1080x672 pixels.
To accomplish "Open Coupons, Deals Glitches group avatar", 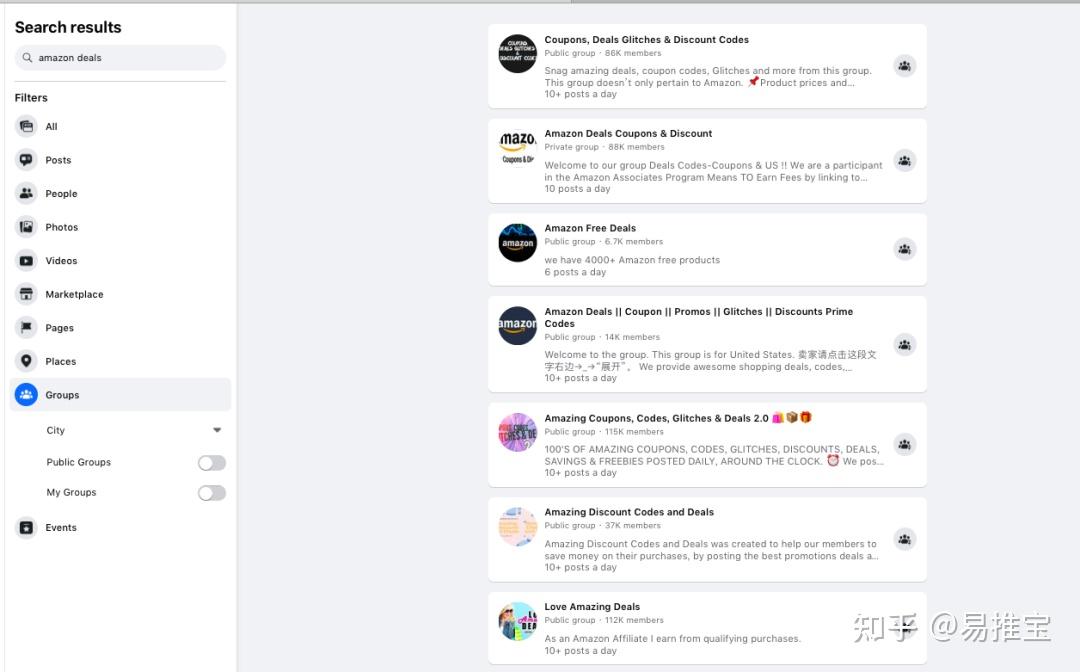I will pos(517,54).
